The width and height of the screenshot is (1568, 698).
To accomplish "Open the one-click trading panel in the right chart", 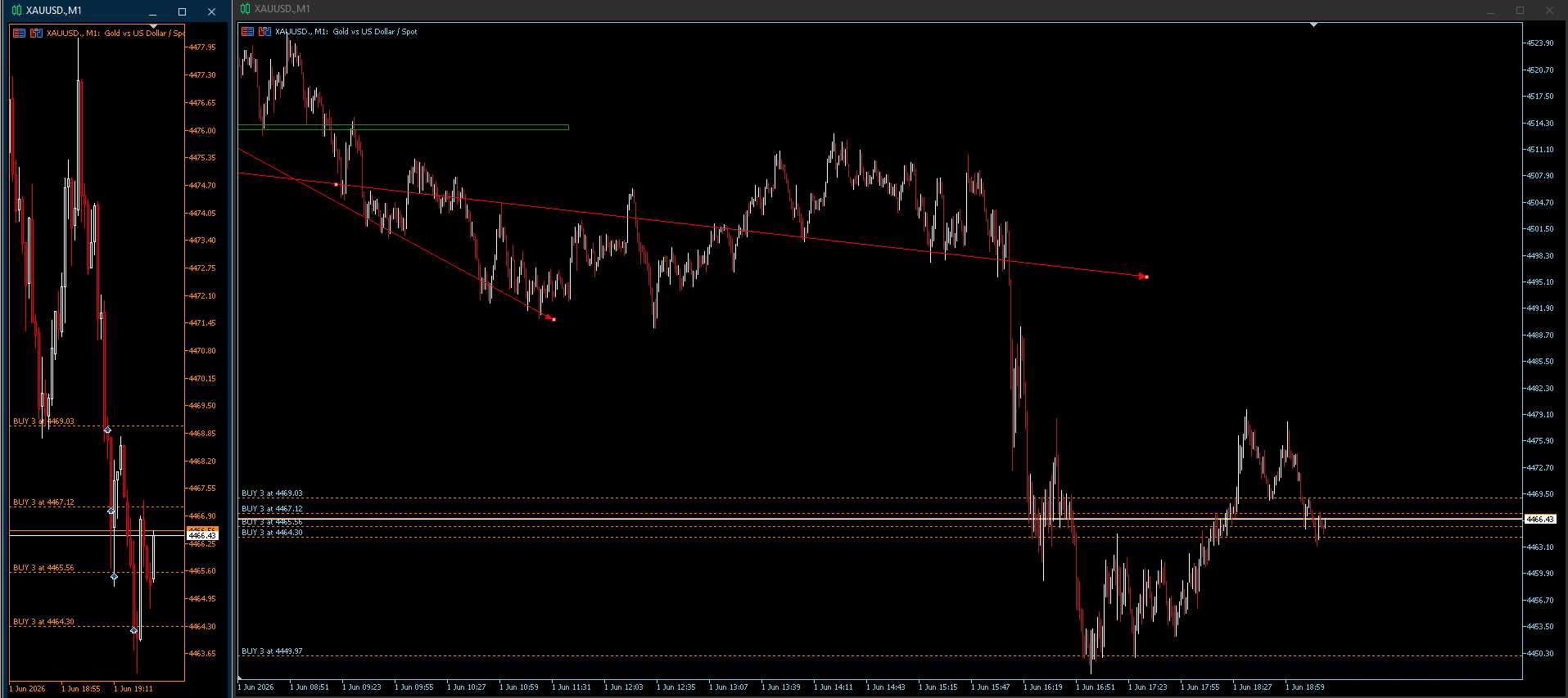I will pyautogui.click(x=247, y=32).
